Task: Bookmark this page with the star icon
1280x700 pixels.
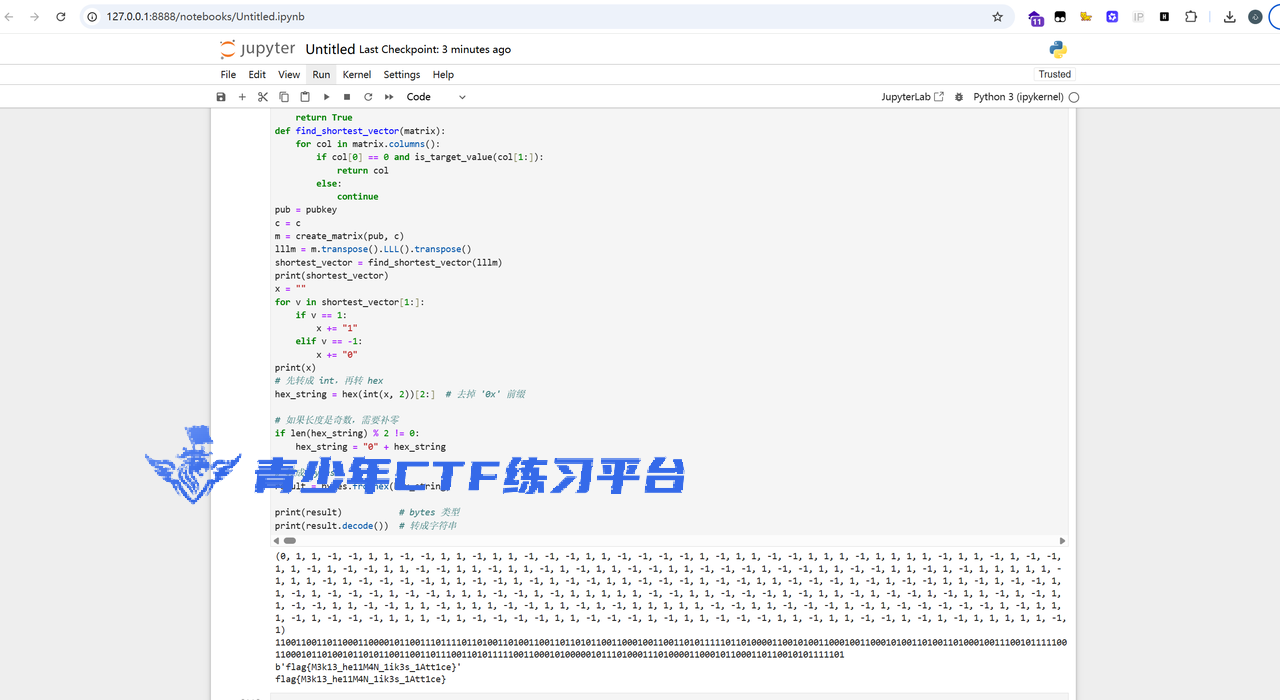Action: (997, 17)
